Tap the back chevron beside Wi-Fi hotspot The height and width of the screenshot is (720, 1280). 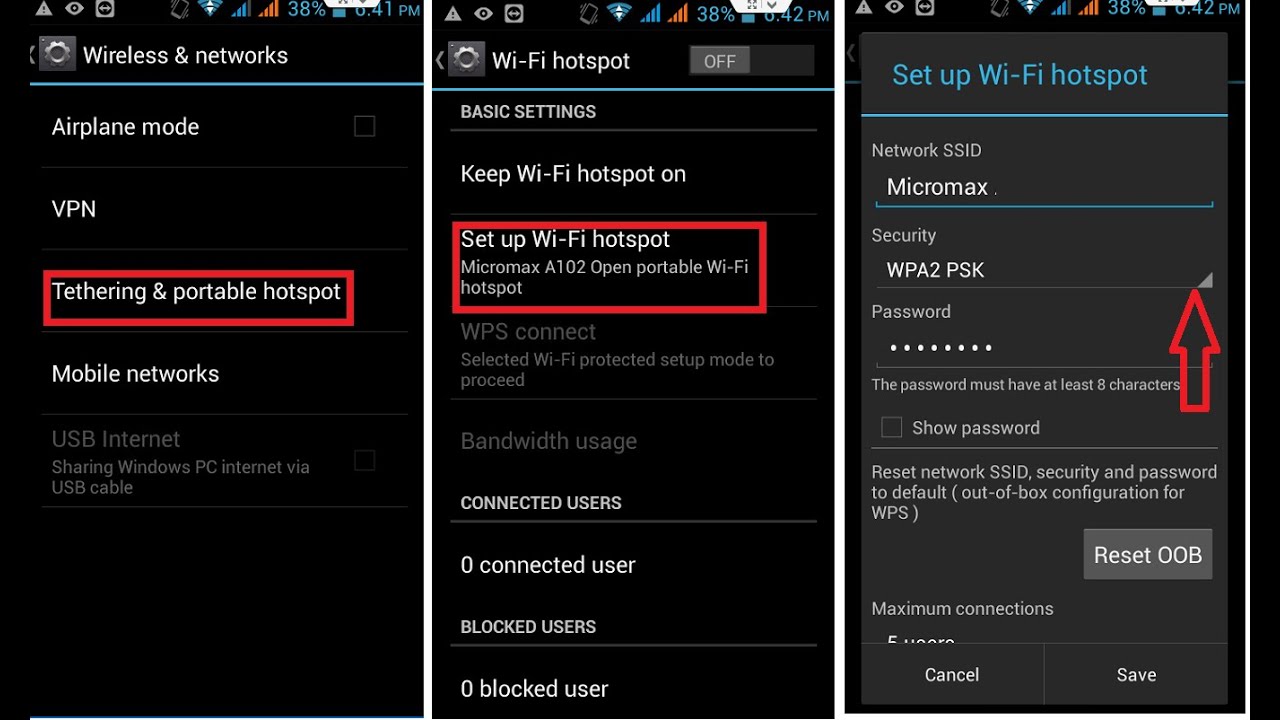(x=440, y=60)
